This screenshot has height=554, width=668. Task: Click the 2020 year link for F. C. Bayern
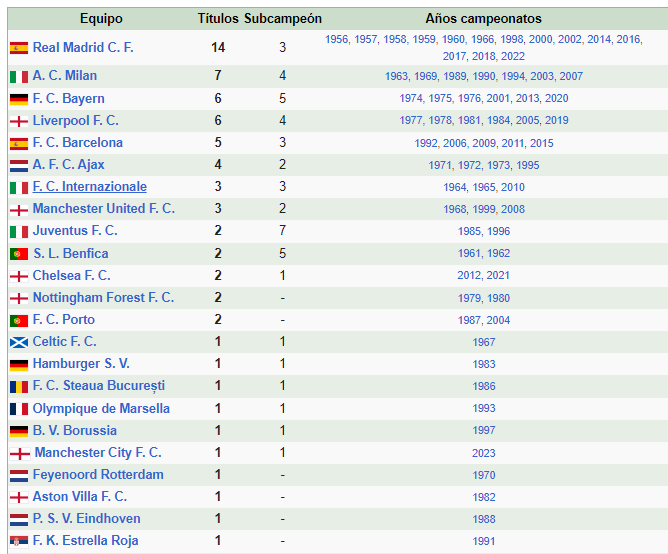[556, 98]
